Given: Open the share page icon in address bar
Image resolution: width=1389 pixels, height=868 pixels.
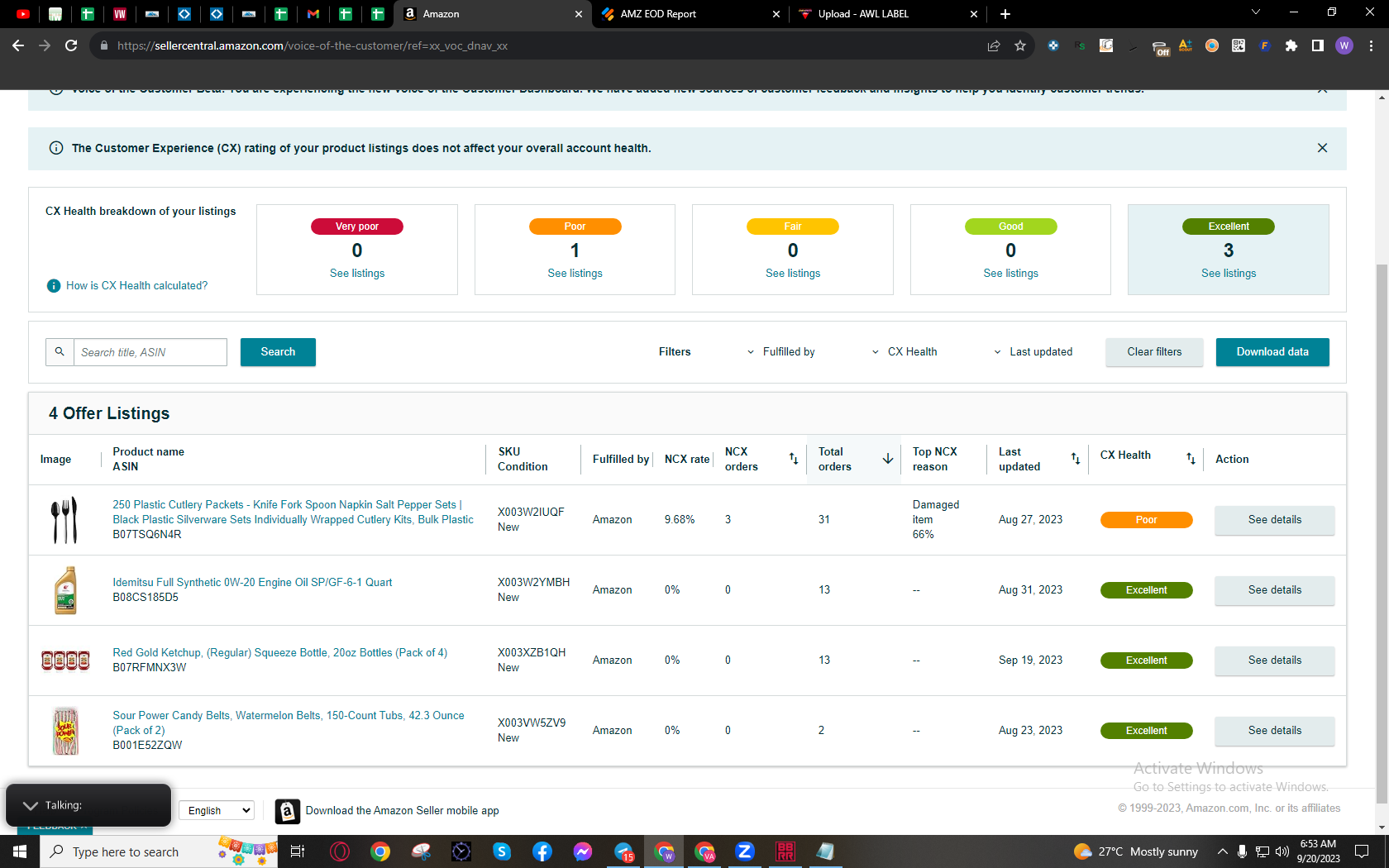Looking at the screenshot, I should pyautogui.click(x=994, y=45).
